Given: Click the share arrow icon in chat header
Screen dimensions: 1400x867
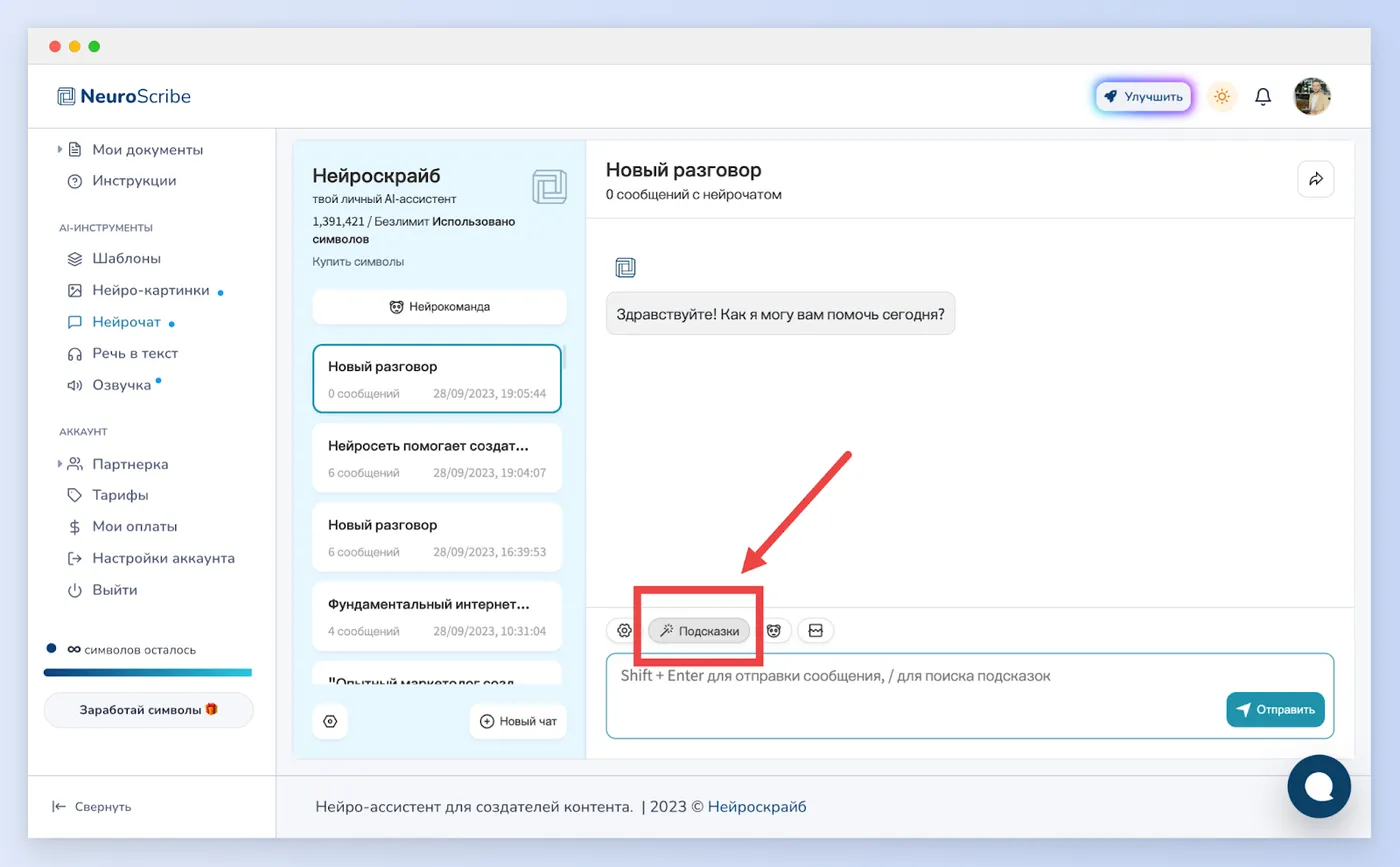Looking at the screenshot, I should pos(1316,179).
